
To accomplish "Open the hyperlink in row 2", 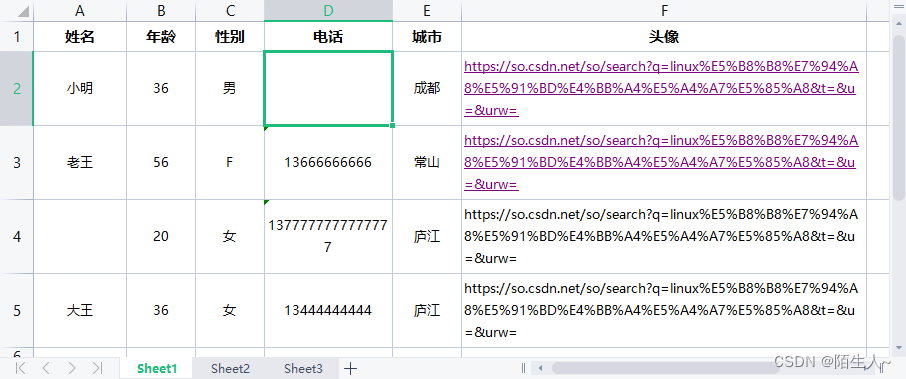I will pyautogui.click(x=661, y=89).
